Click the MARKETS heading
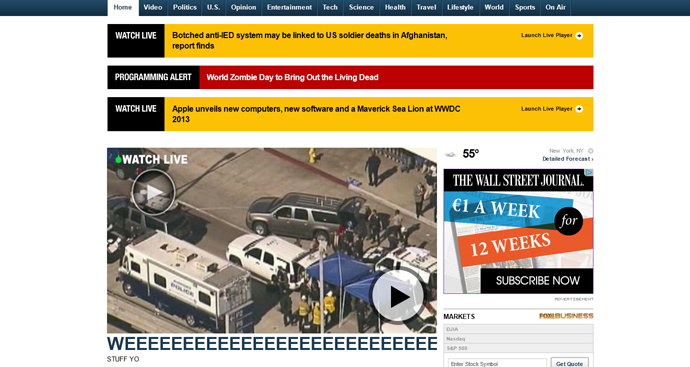 pos(459,316)
